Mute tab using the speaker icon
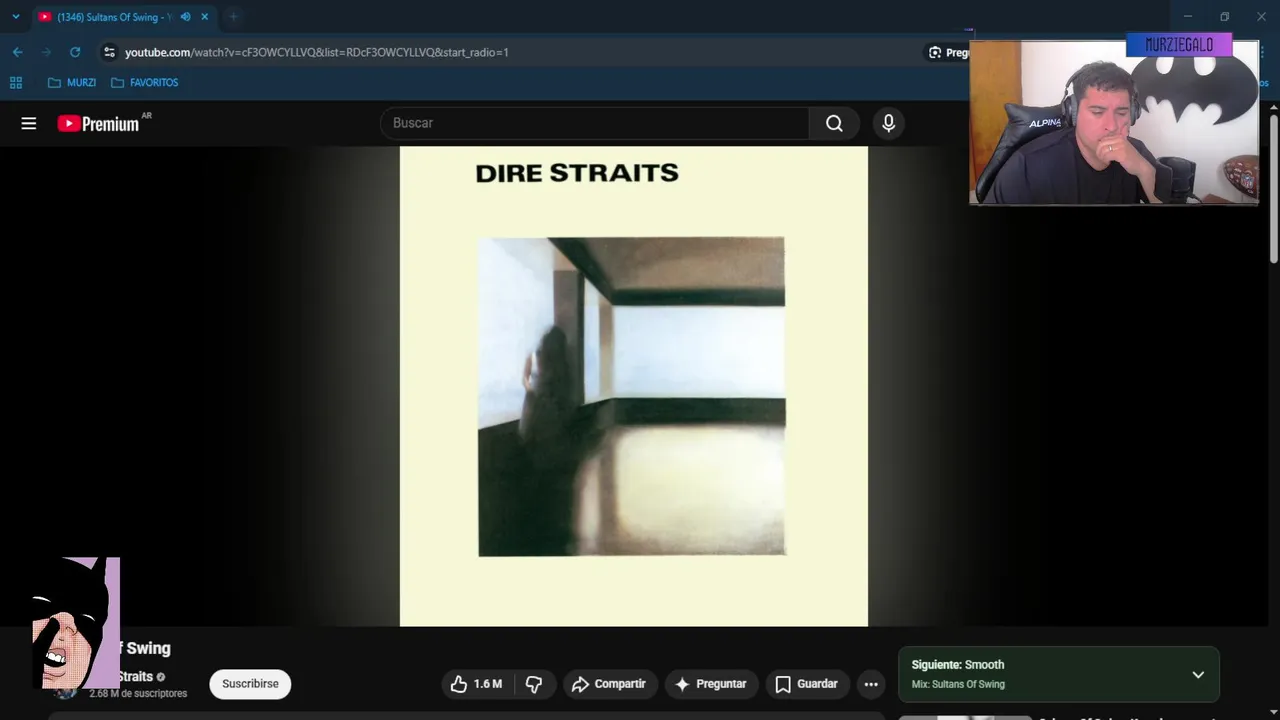 (x=185, y=17)
